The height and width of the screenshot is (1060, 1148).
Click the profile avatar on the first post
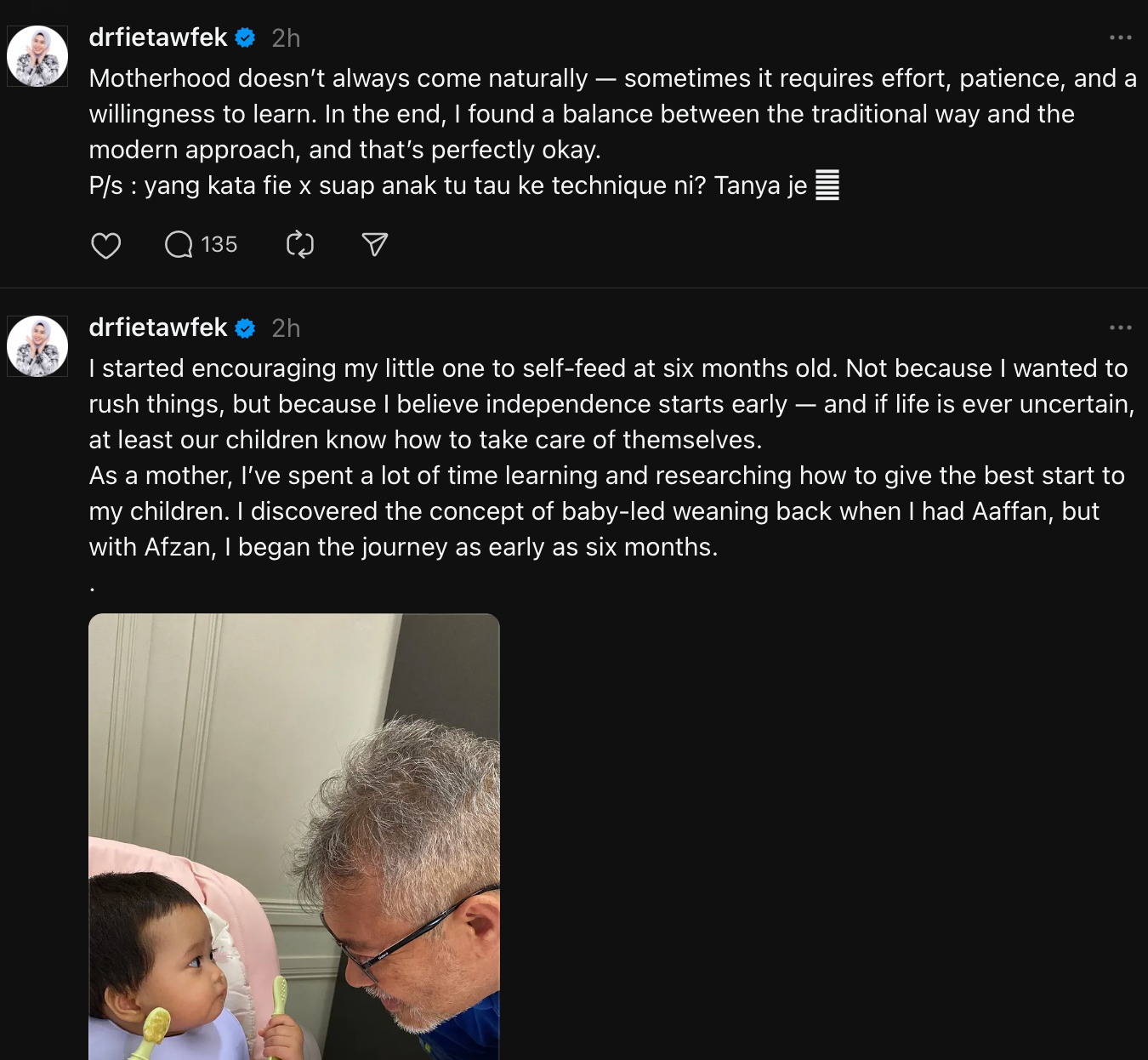coord(37,56)
